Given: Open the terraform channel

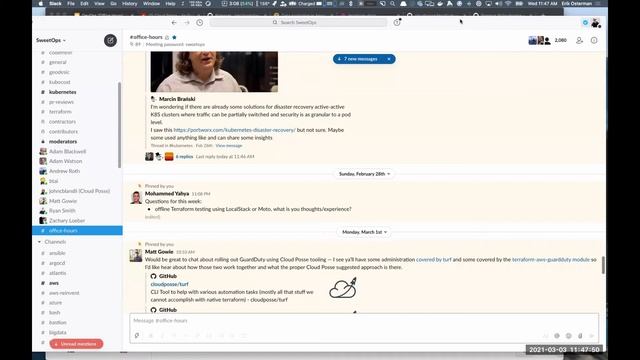Looking at the screenshot, I should point(60,112).
